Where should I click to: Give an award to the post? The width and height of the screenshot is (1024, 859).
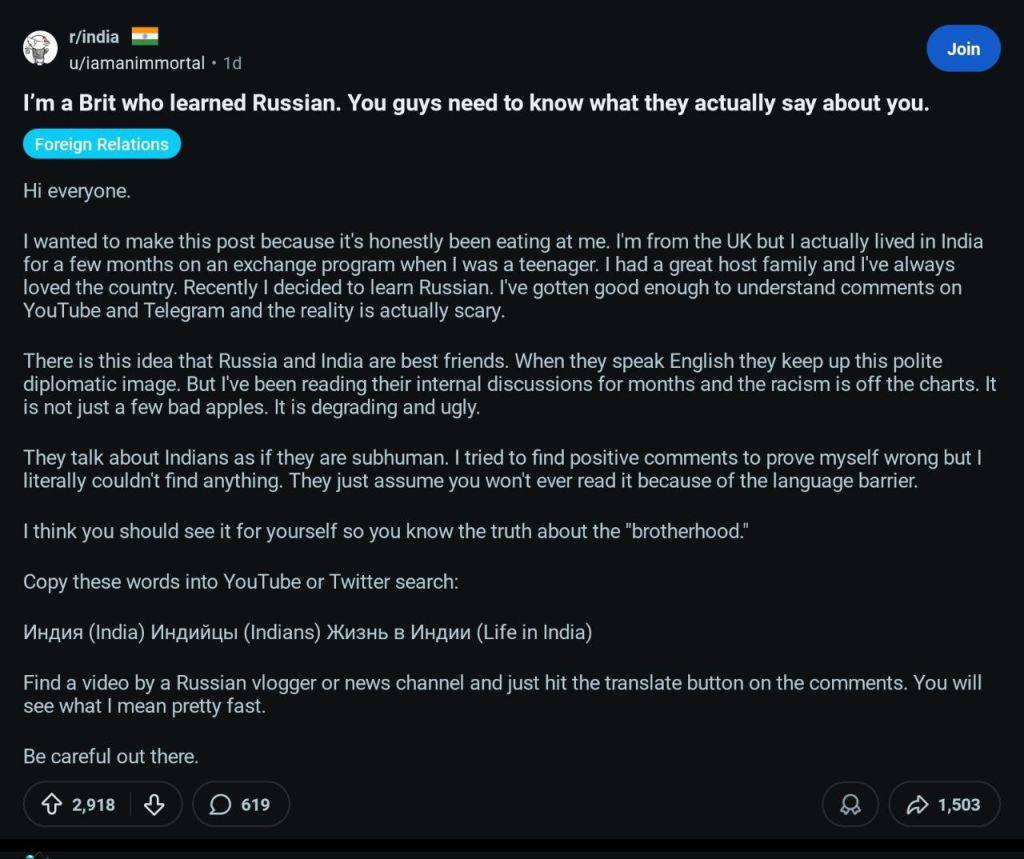click(850, 804)
